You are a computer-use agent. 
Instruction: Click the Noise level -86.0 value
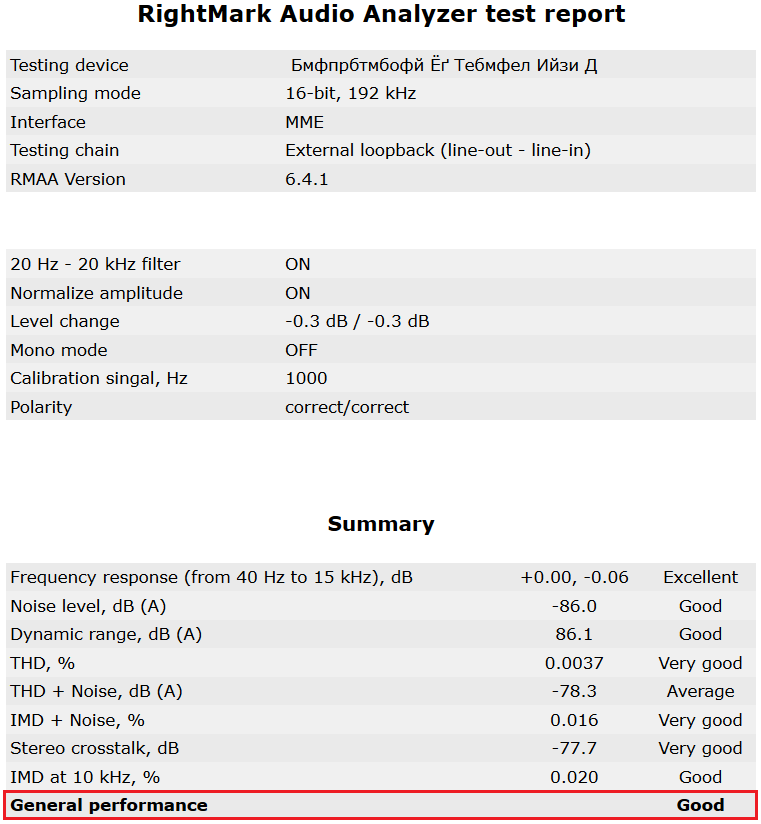point(574,606)
